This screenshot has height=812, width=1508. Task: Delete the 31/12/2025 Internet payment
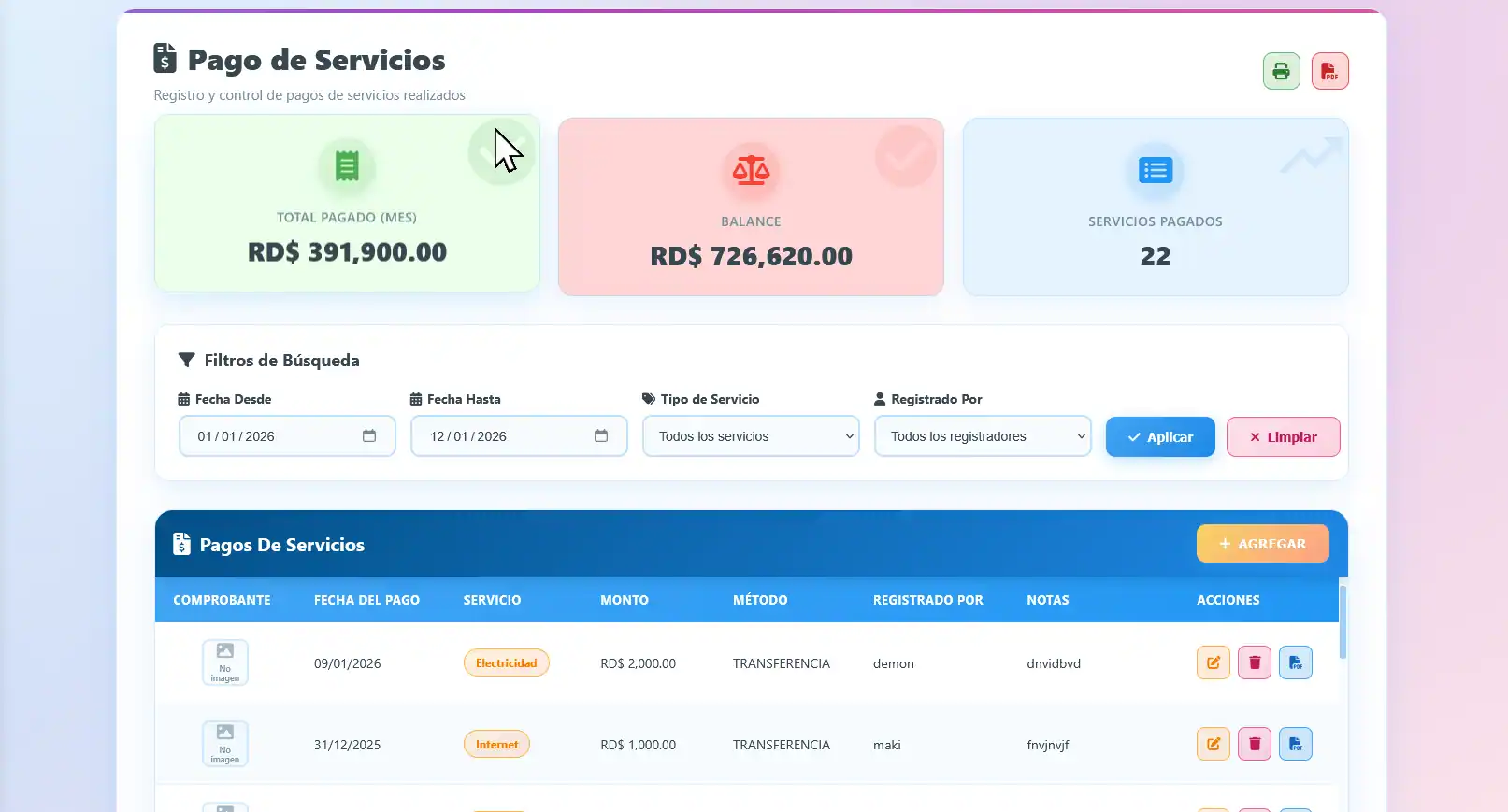(1255, 744)
